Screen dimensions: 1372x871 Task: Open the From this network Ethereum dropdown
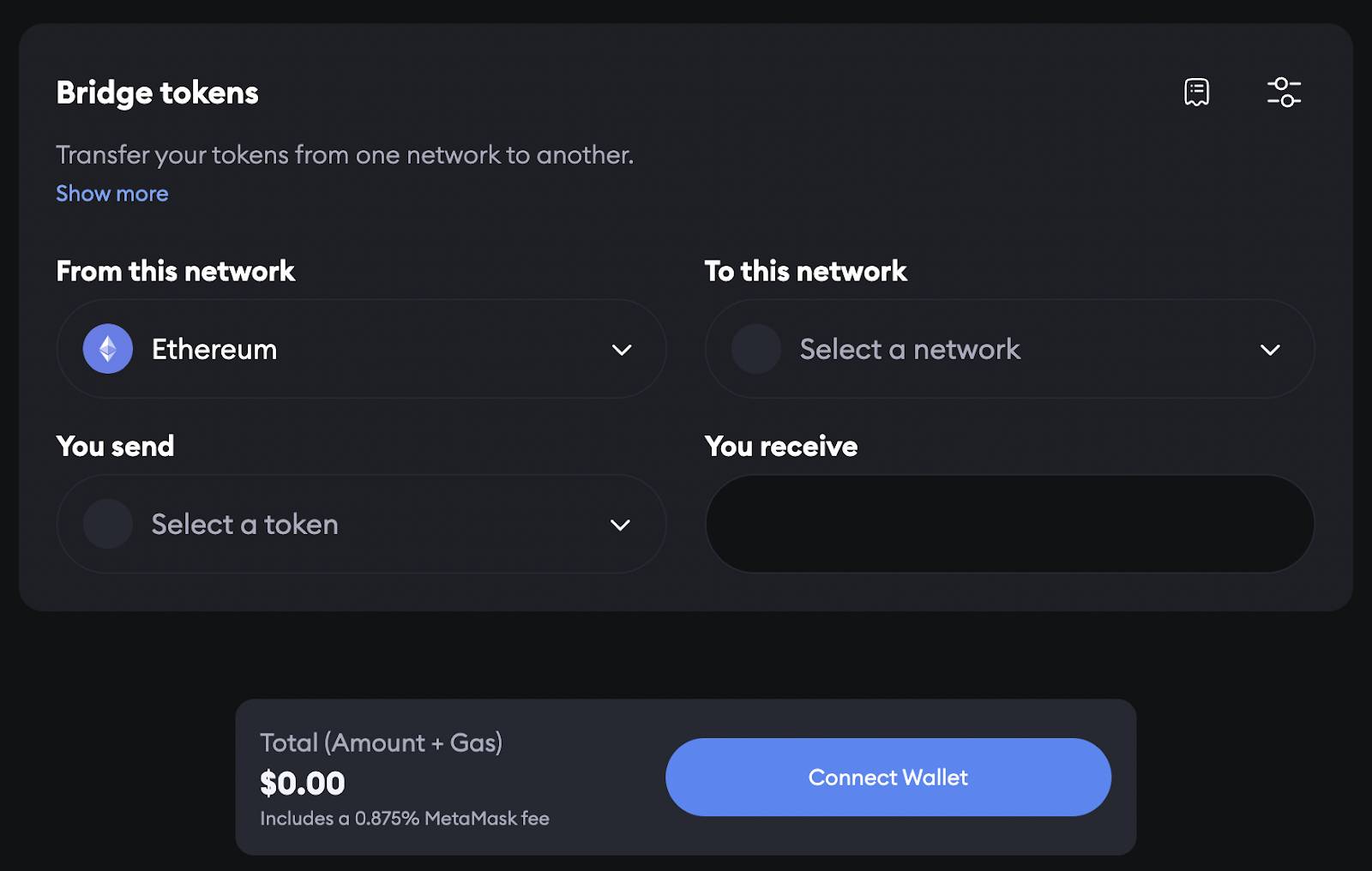(x=361, y=348)
